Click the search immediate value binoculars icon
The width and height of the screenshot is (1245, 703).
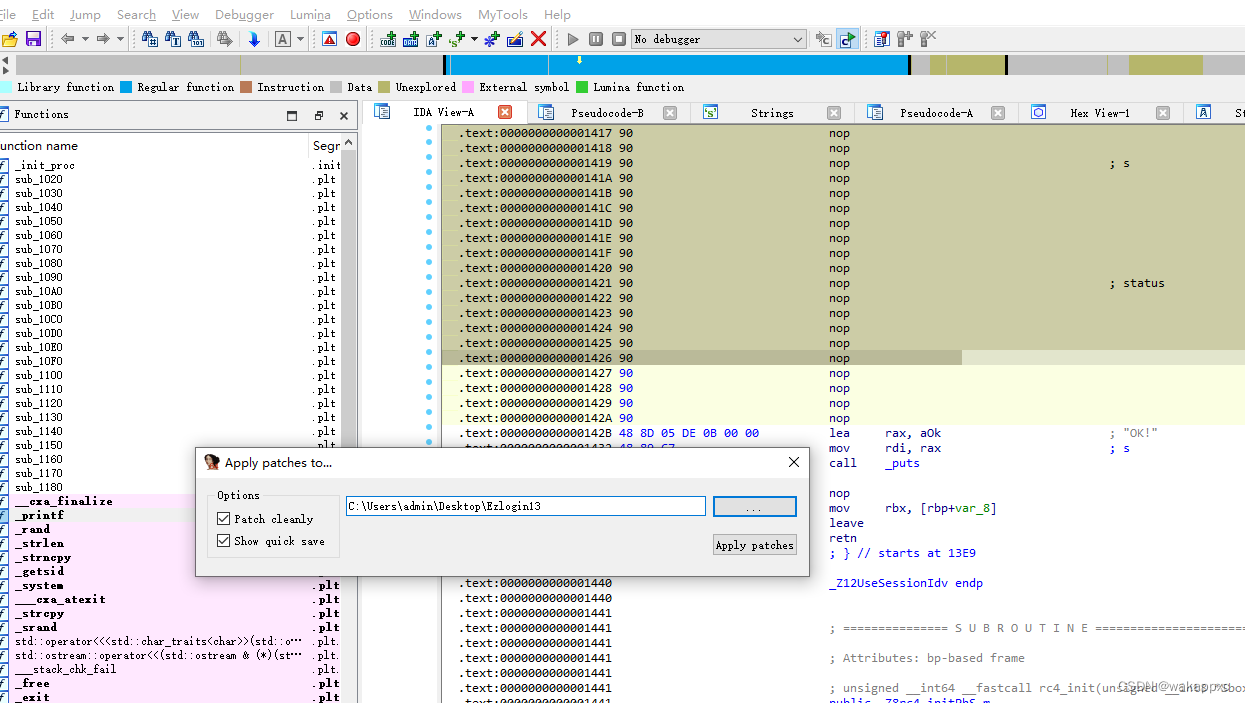150,39
